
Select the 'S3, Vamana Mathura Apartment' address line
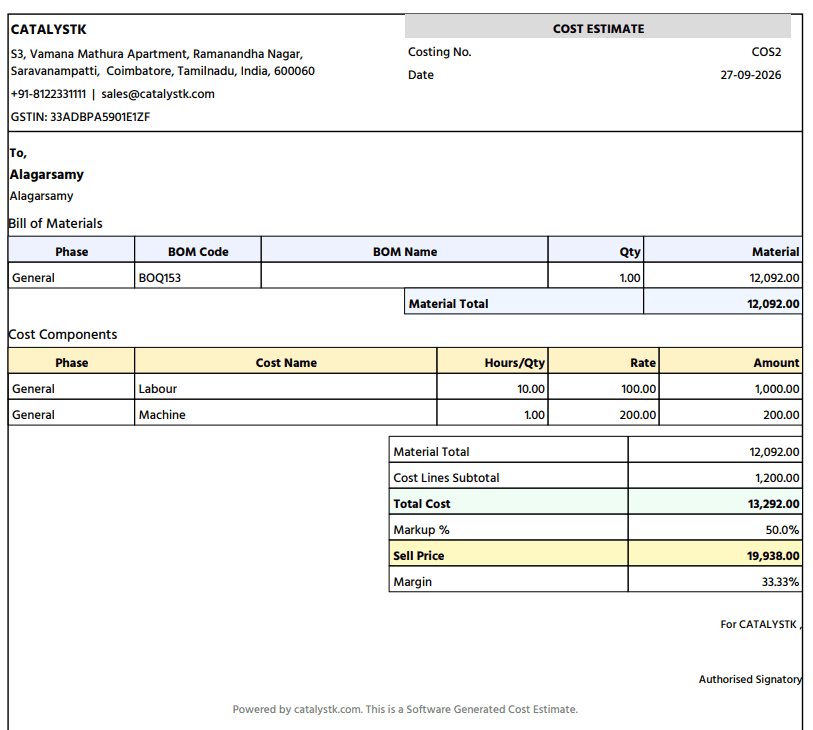(x=157, y=54)
